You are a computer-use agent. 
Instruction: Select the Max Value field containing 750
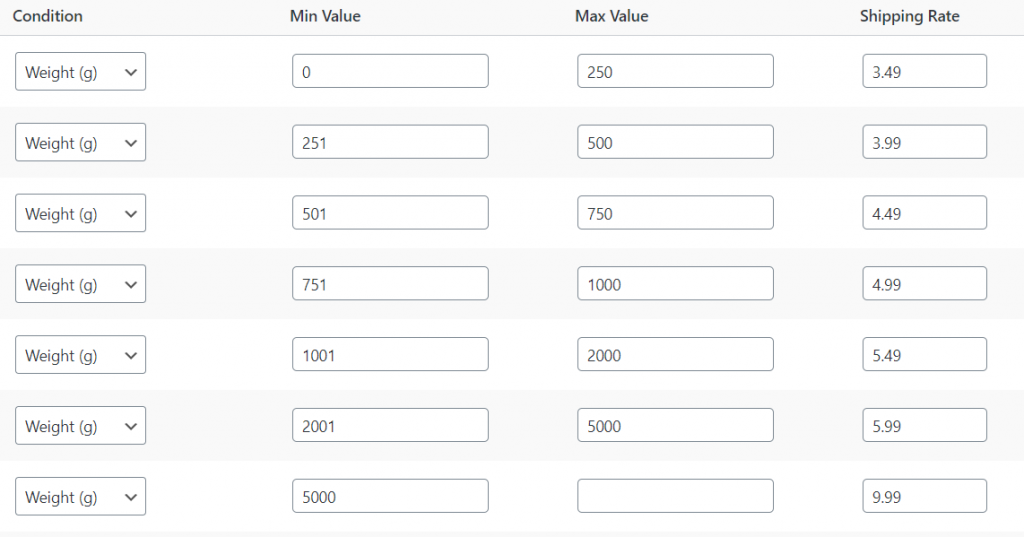tap(675, 213)
